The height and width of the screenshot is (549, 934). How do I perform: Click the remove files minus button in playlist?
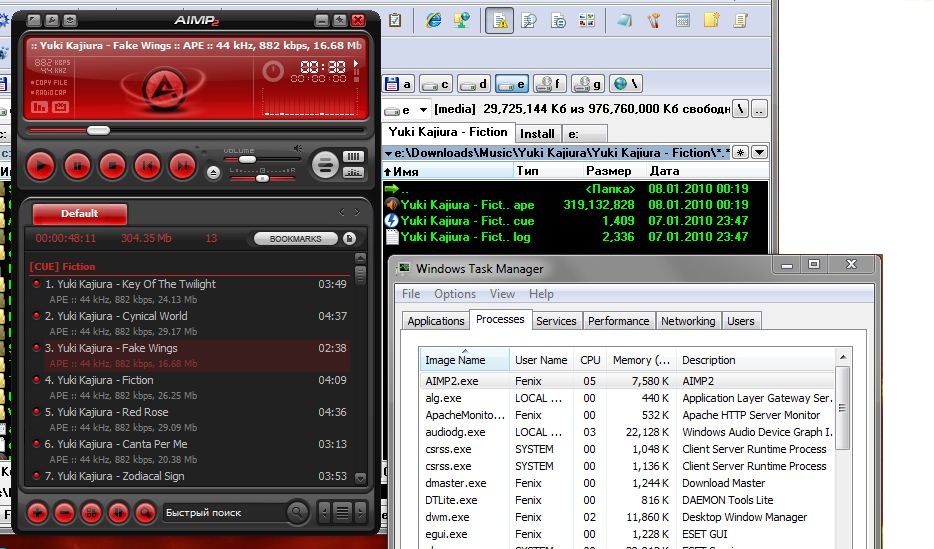pyautogui.click(x=64, y=513)
